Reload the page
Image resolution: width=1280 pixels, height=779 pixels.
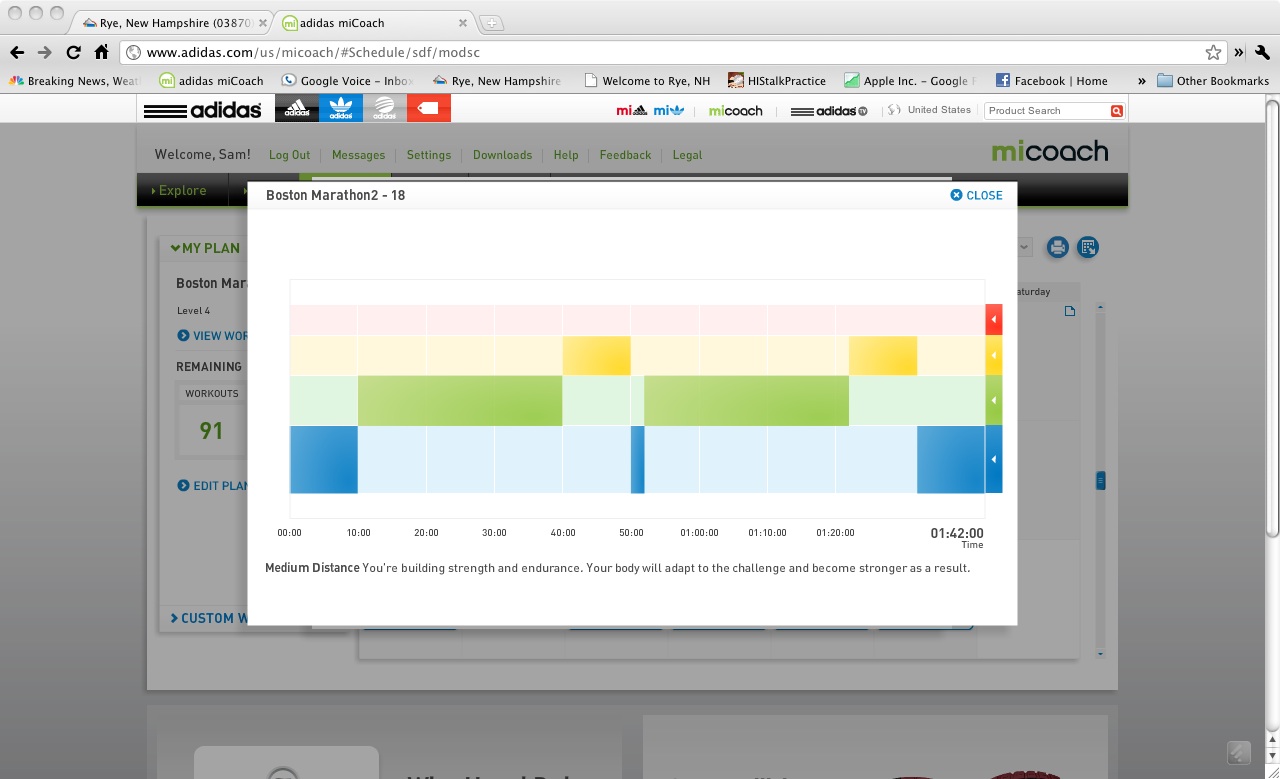coord(73,52)
